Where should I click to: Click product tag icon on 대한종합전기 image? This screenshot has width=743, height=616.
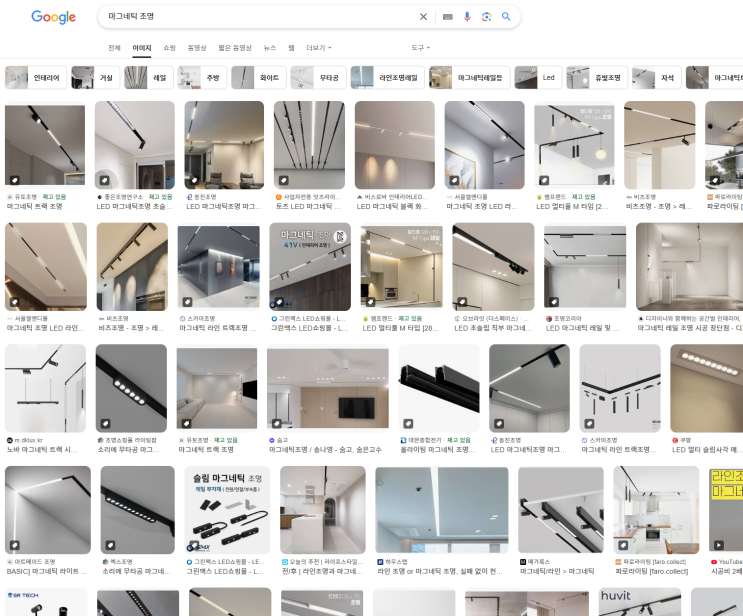408,423
